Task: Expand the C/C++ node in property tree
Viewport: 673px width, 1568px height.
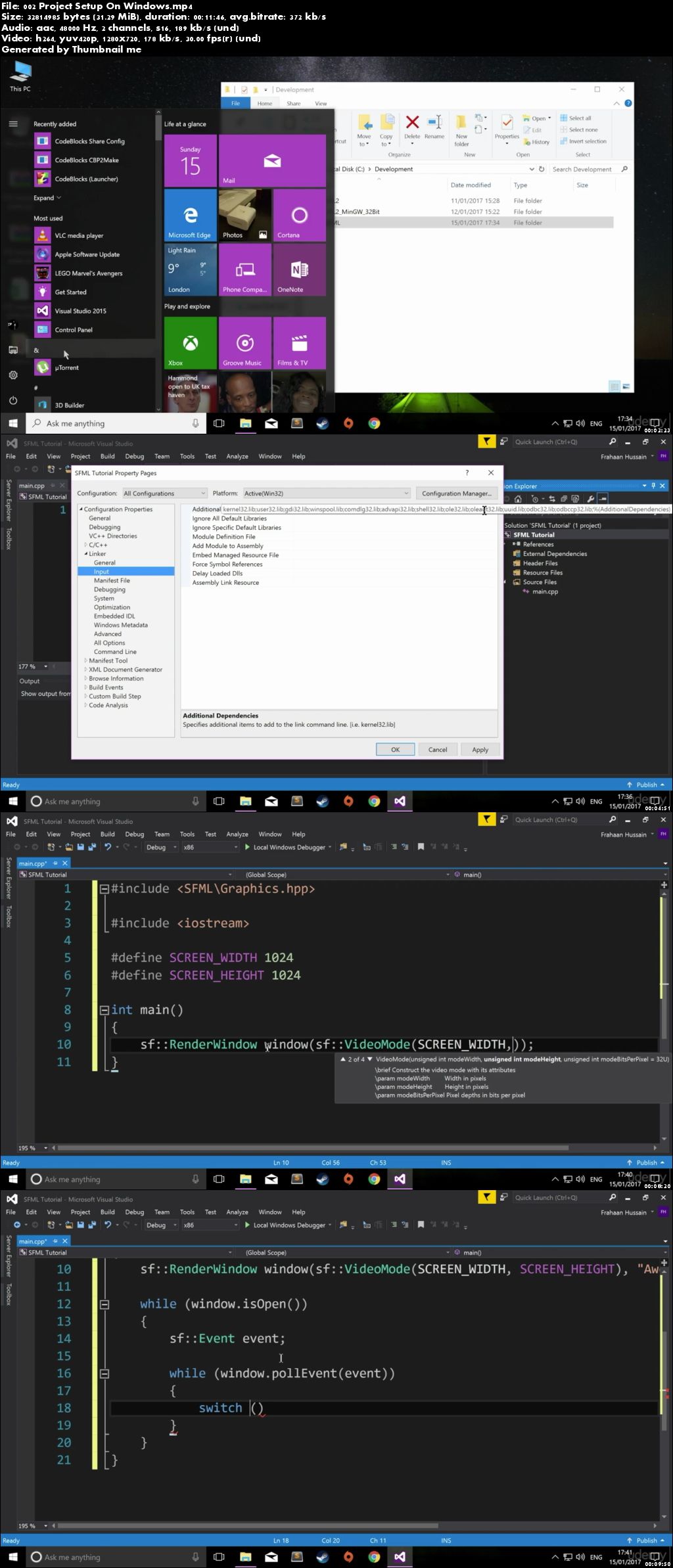Action: (x=85, y=545)
